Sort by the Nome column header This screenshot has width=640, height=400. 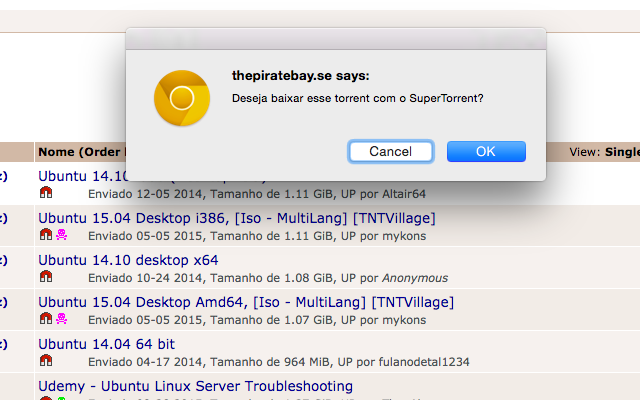[x=57, y=152]
